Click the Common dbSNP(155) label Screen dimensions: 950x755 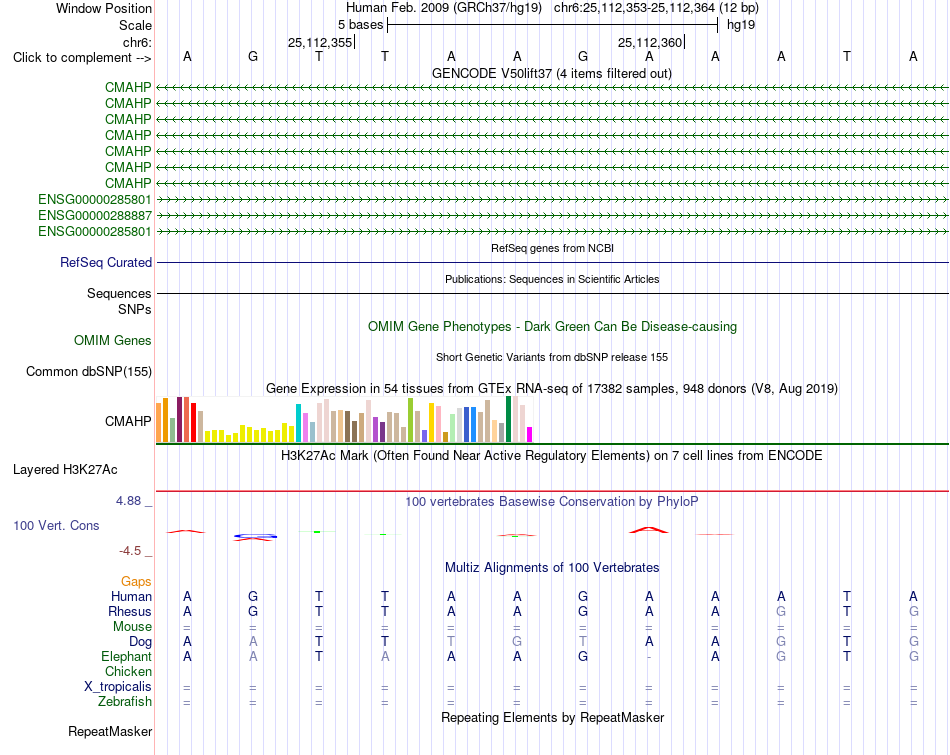point(88,371)
